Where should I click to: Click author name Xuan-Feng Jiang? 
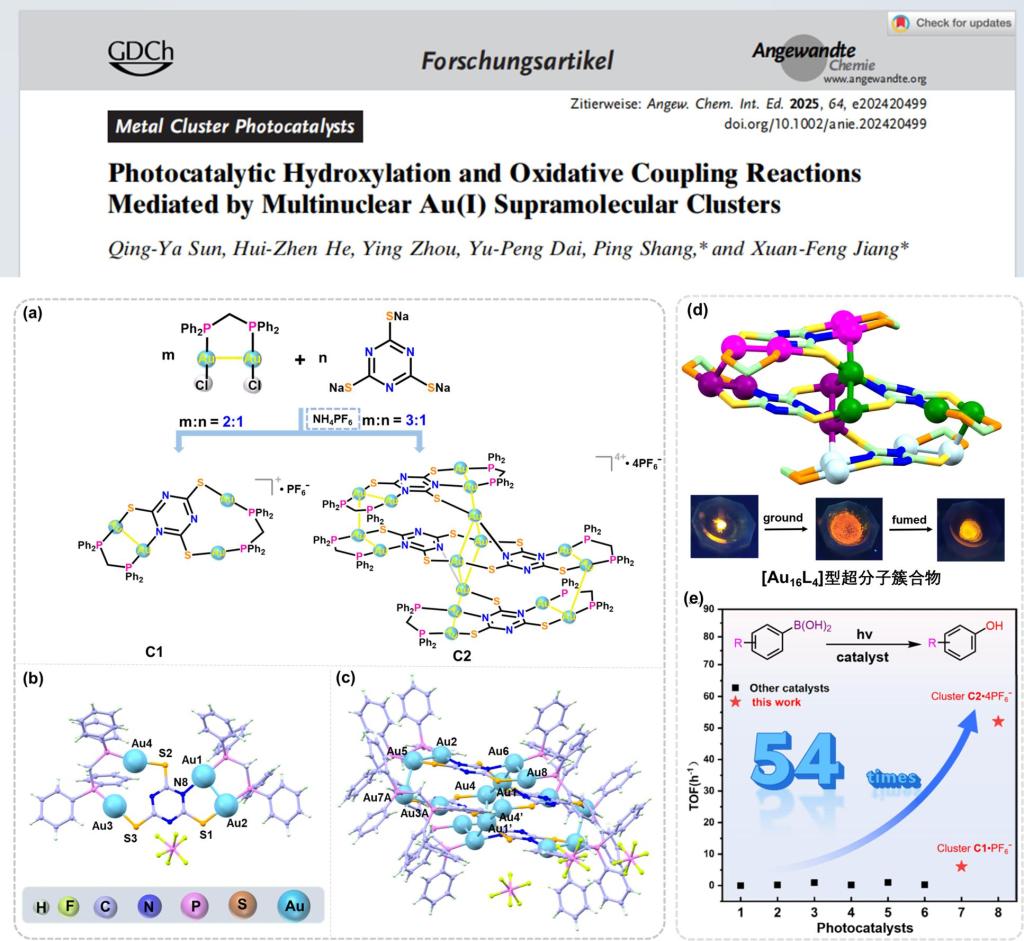(825, 249)
